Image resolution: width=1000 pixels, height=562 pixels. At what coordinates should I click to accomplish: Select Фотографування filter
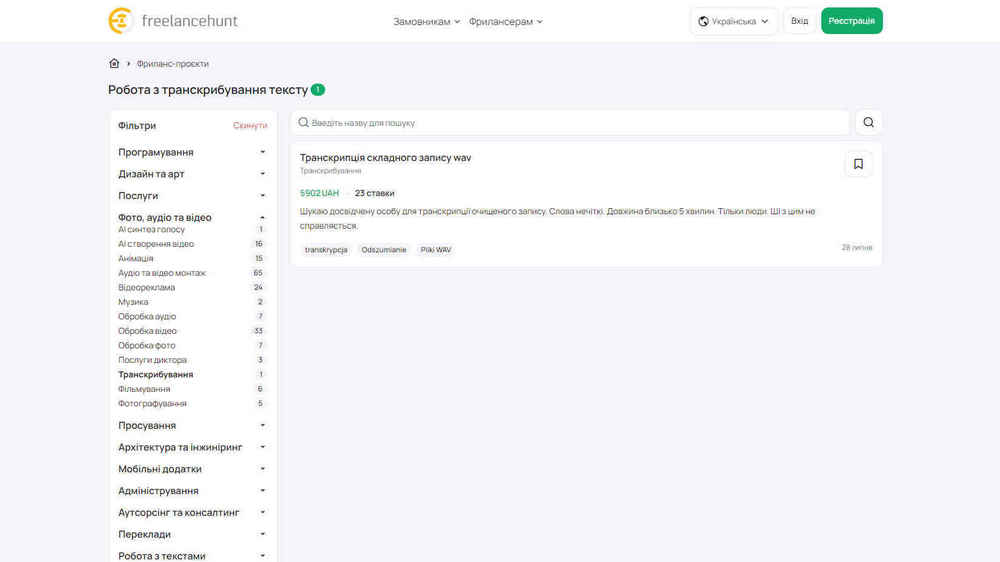coord(152,404)
